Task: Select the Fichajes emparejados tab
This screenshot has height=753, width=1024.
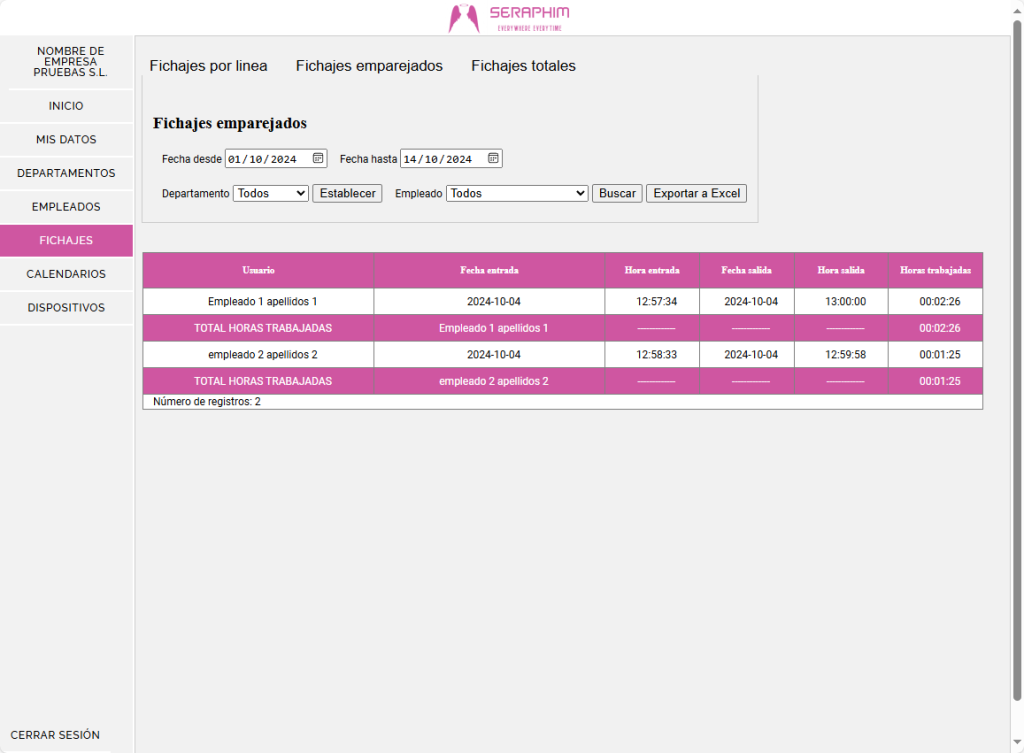Action: click(369, 66)
